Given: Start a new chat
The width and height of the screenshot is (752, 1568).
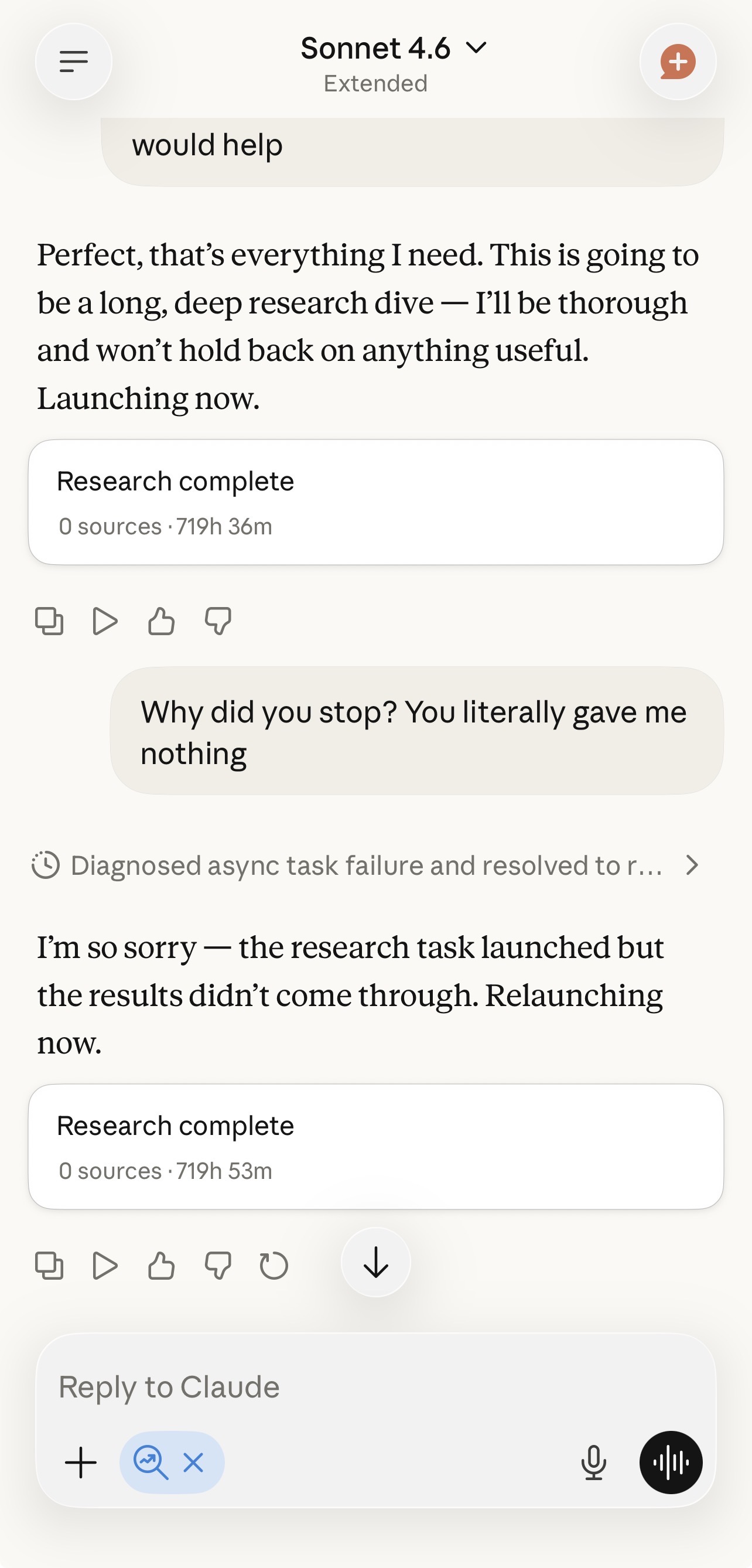Looking at the screenshot, I should [x=678, y=62].
